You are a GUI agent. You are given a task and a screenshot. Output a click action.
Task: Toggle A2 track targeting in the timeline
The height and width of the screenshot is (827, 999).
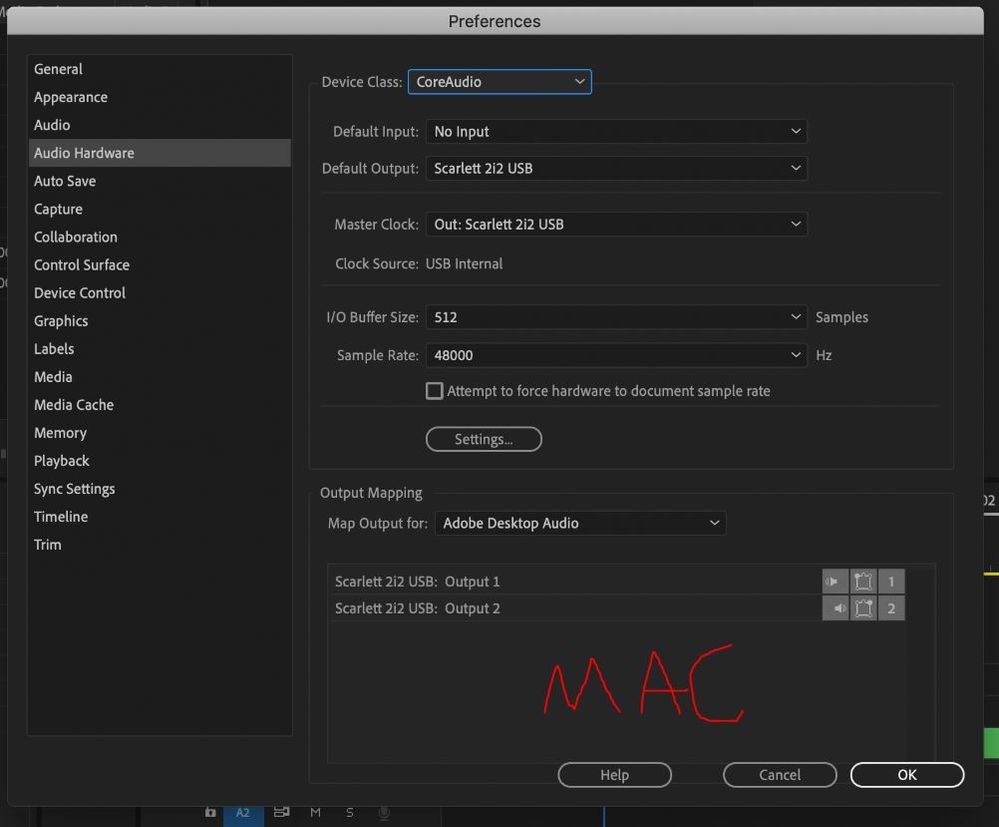243,812
